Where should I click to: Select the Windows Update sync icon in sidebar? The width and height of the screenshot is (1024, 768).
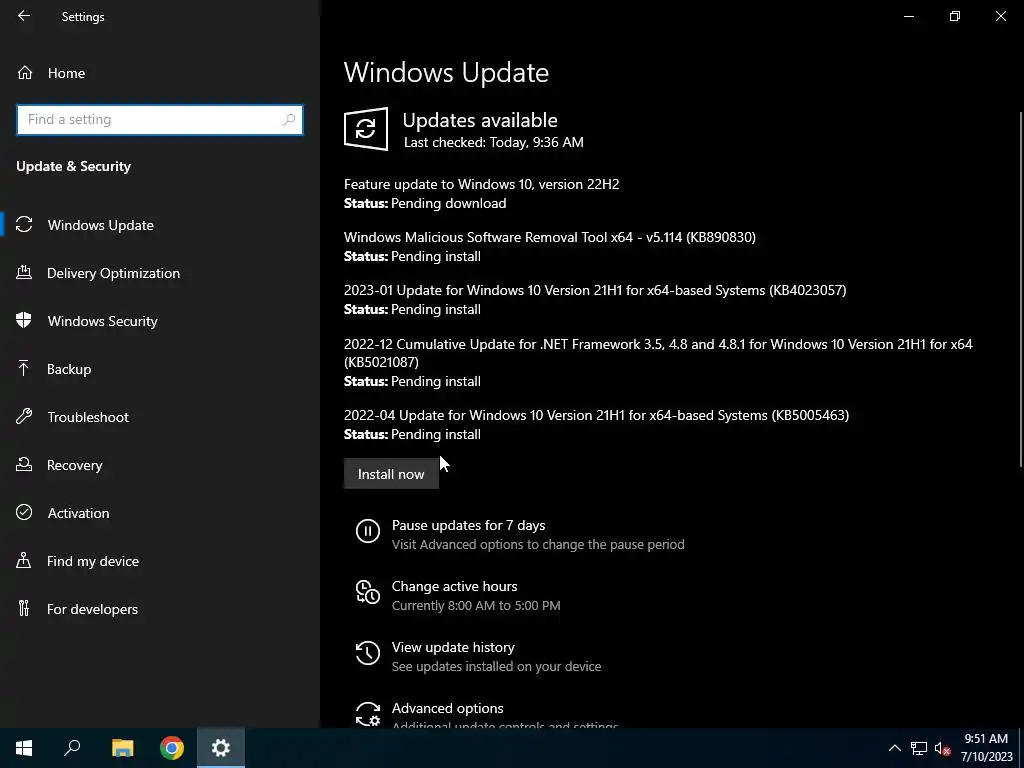pos(24,225)
